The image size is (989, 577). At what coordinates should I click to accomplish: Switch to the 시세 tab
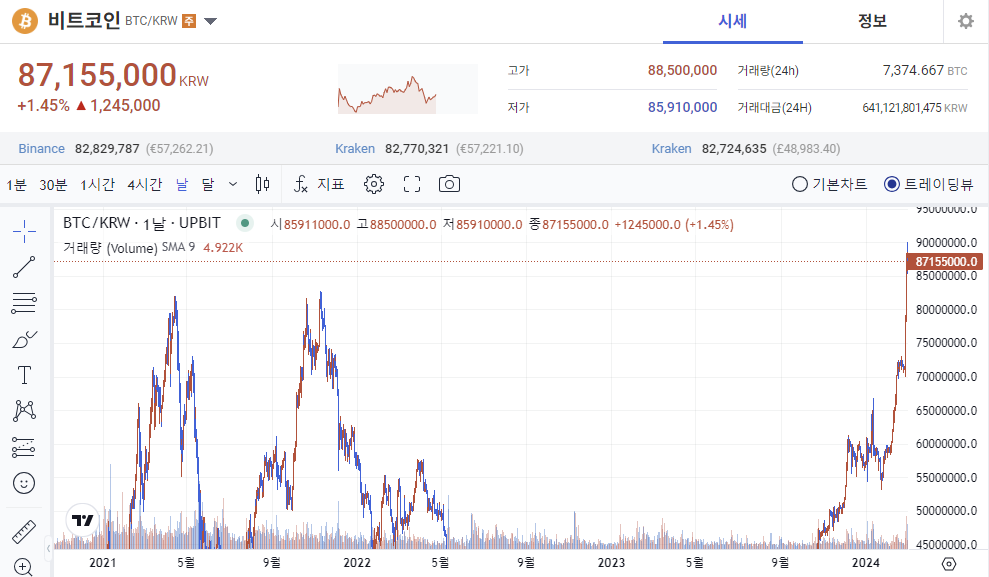(x=732, y=21)
